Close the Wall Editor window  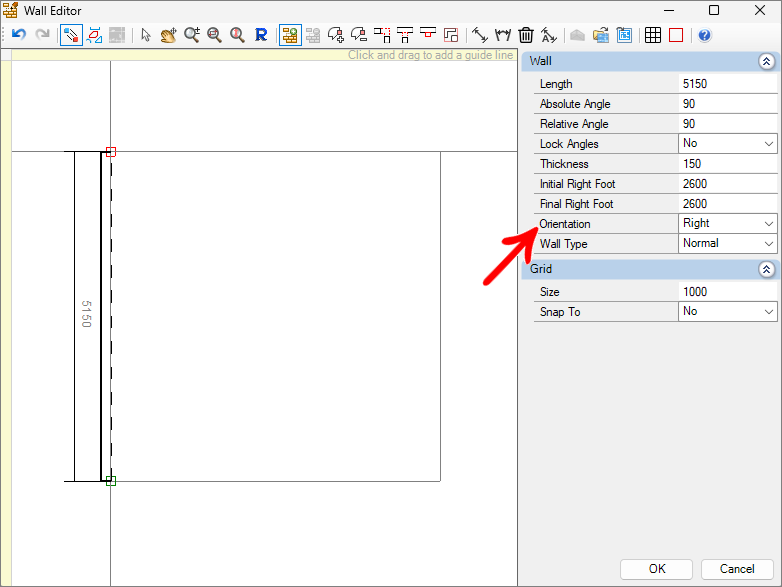760,10
